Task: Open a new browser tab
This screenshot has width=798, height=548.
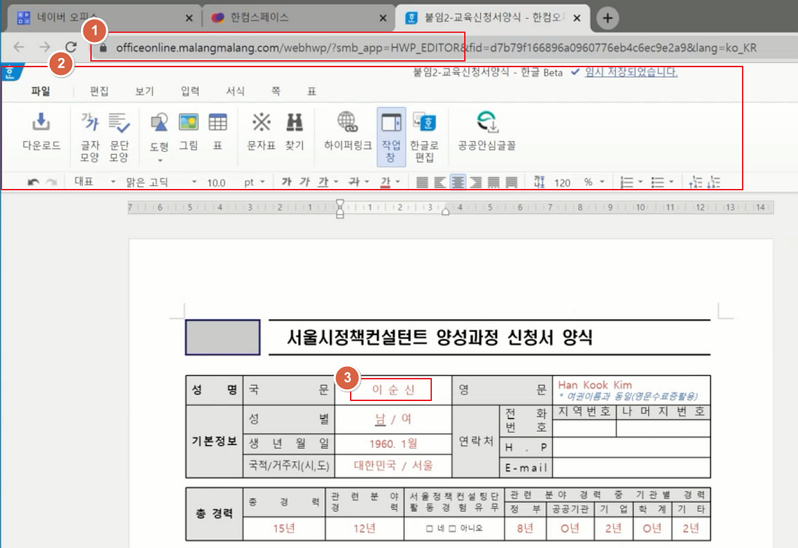Action: coord(607,18)
